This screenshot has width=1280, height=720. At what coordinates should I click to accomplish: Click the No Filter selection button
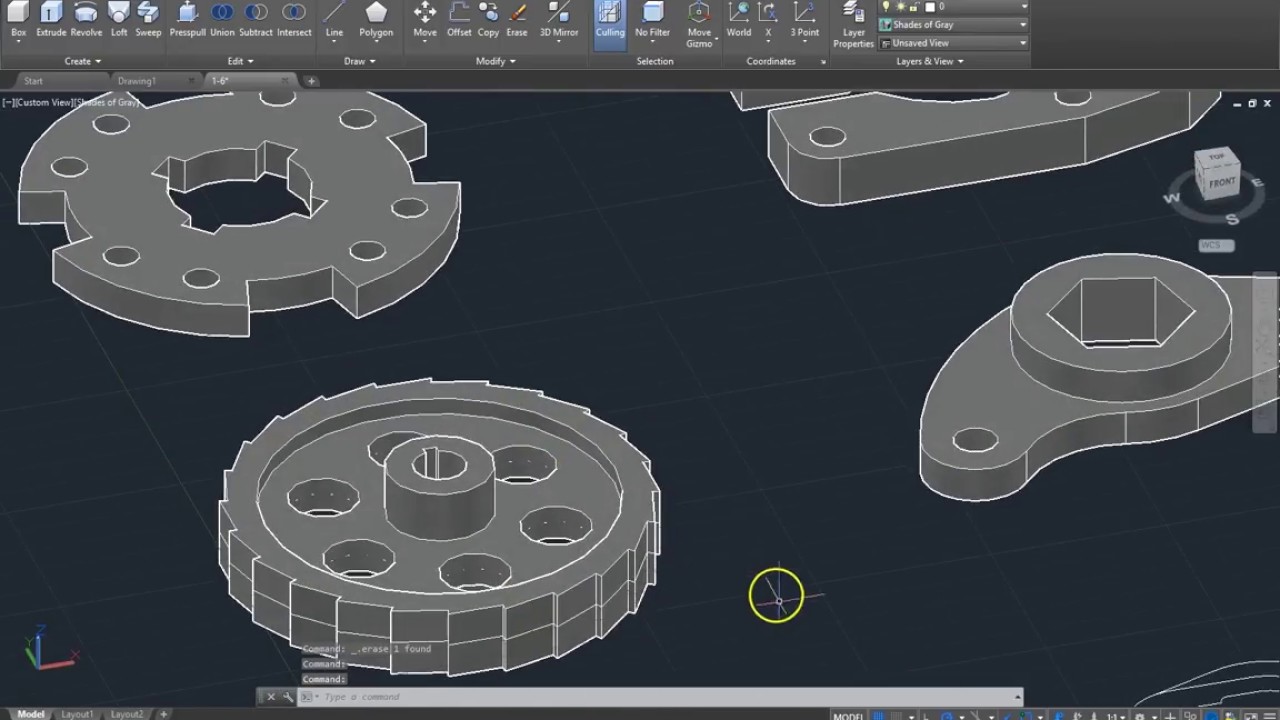653,20
